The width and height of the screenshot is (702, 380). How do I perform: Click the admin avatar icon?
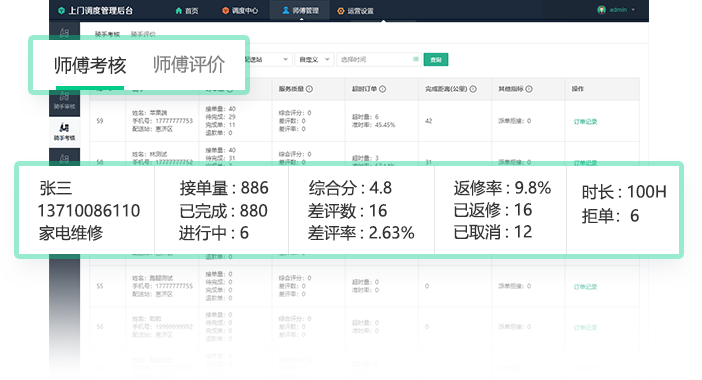[602, 10]
